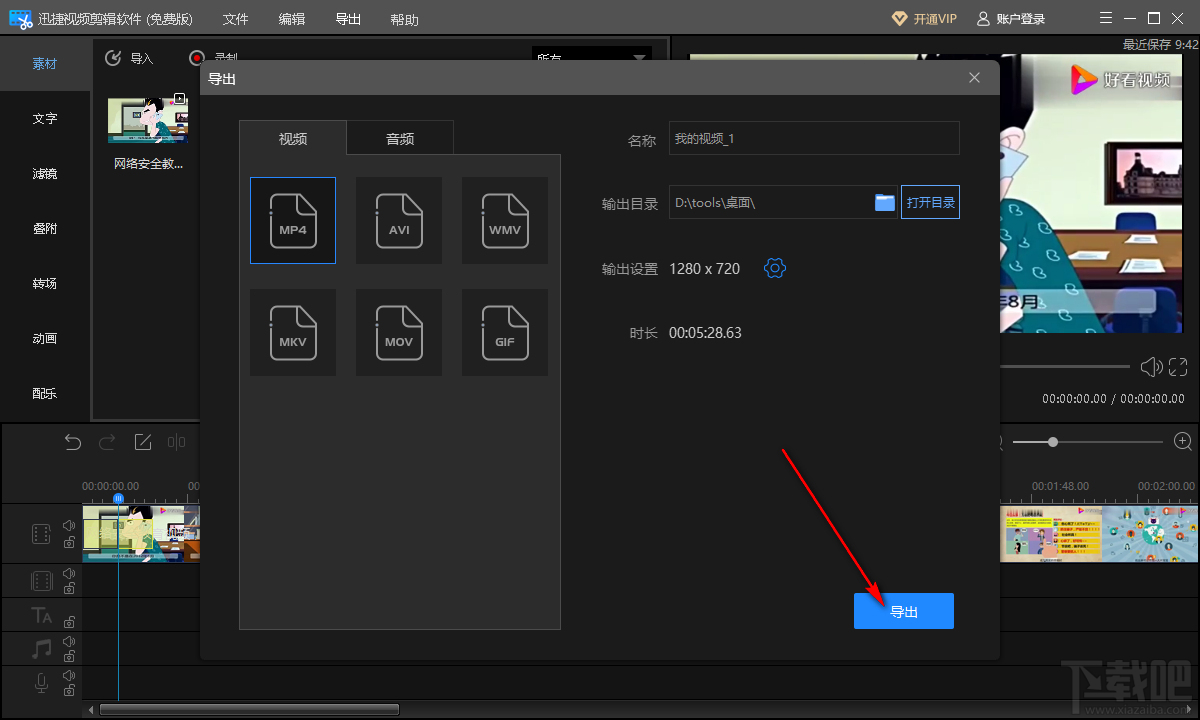Select the MP4 export format icon
The width and height of the screenshot is (1200, 720).
(x=293, y=220)
